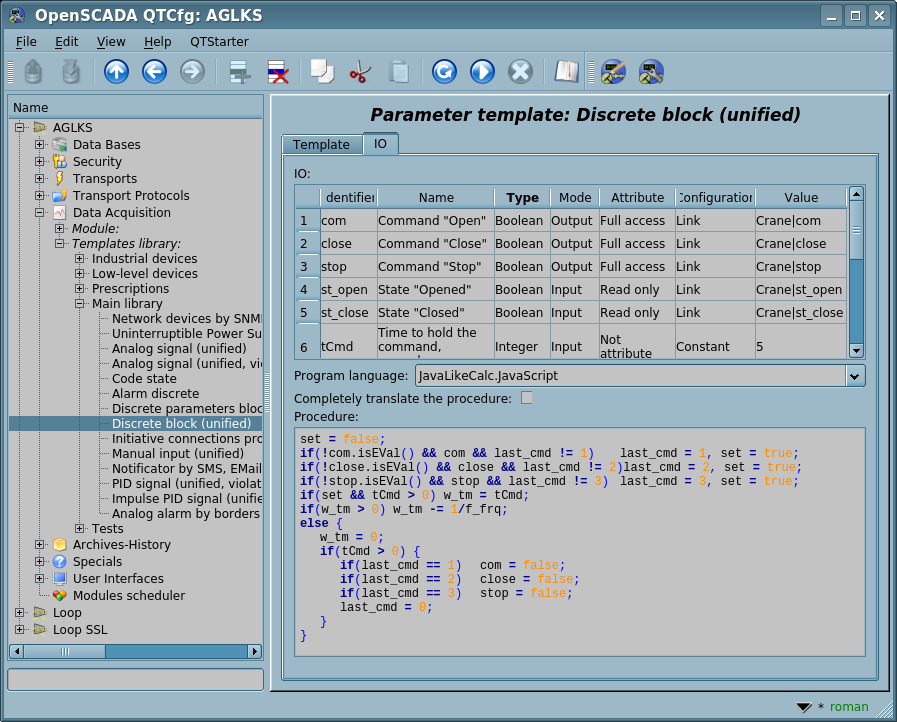Image resolution: width=897 pixels, height=722 pixels.
Task: Click the 'roman' user in status bar
Action: [x=849, y=707]
